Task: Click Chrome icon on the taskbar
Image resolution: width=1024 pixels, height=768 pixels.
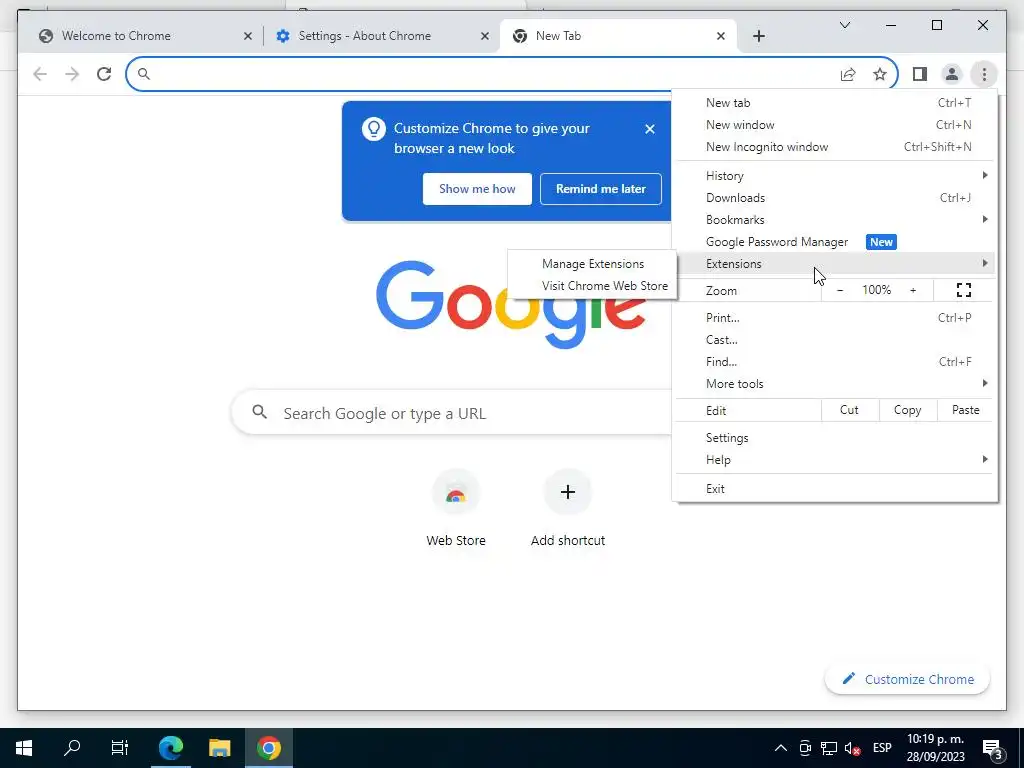Action: coord(268,748)
